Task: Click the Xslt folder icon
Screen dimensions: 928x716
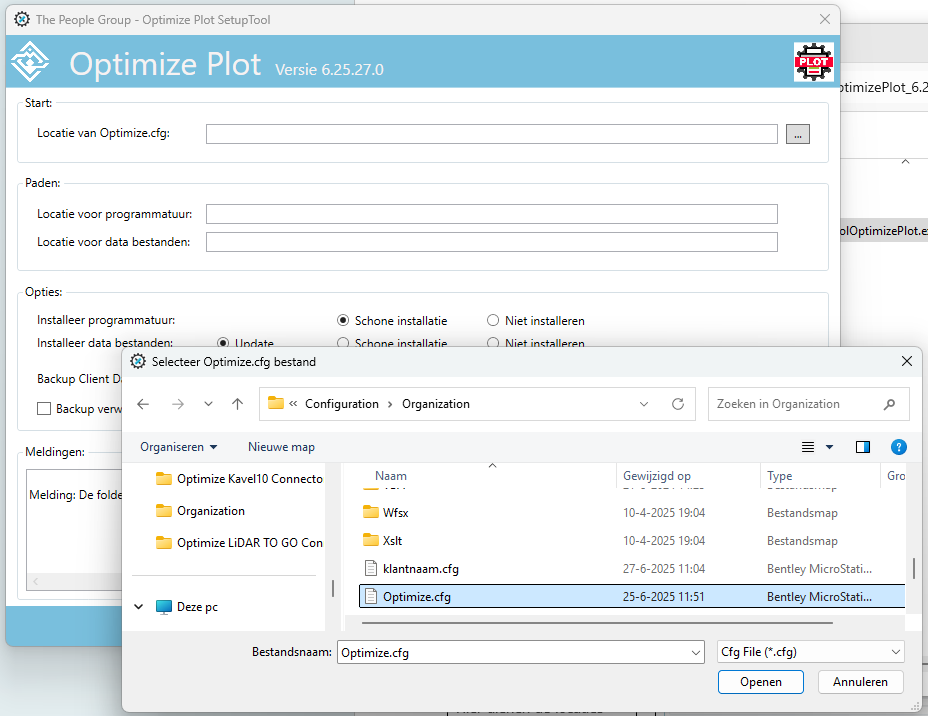Action: (x=370, y=540)
